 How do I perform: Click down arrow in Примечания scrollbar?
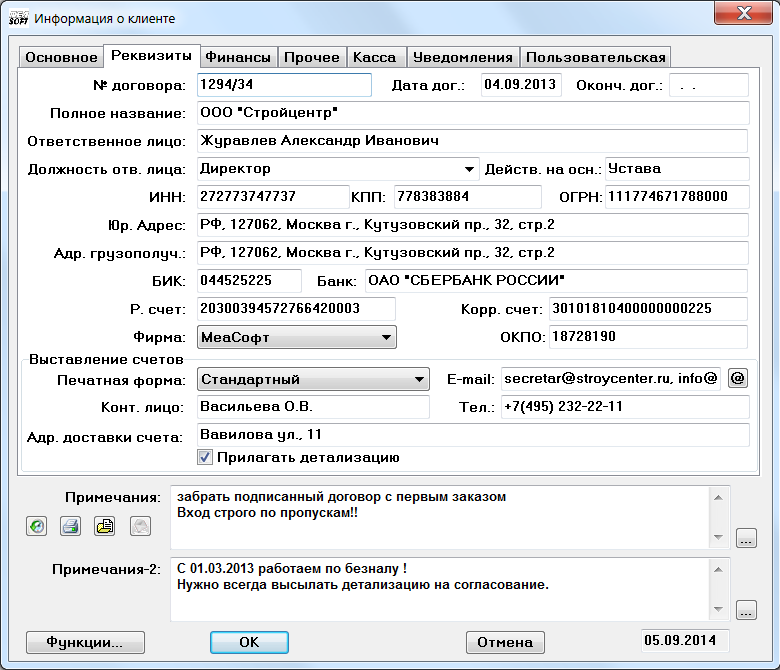tap(718, 537)
